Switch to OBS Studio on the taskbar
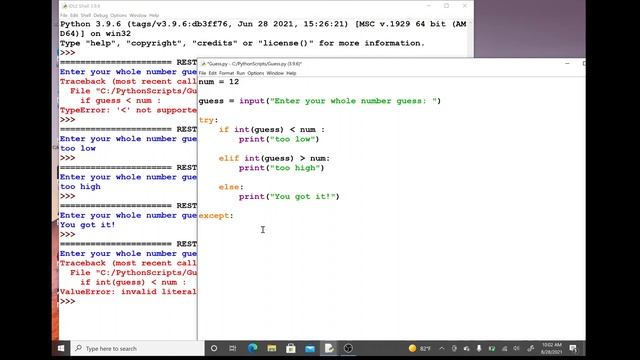The height and width of the screenshot is (360, 640). 348,348
